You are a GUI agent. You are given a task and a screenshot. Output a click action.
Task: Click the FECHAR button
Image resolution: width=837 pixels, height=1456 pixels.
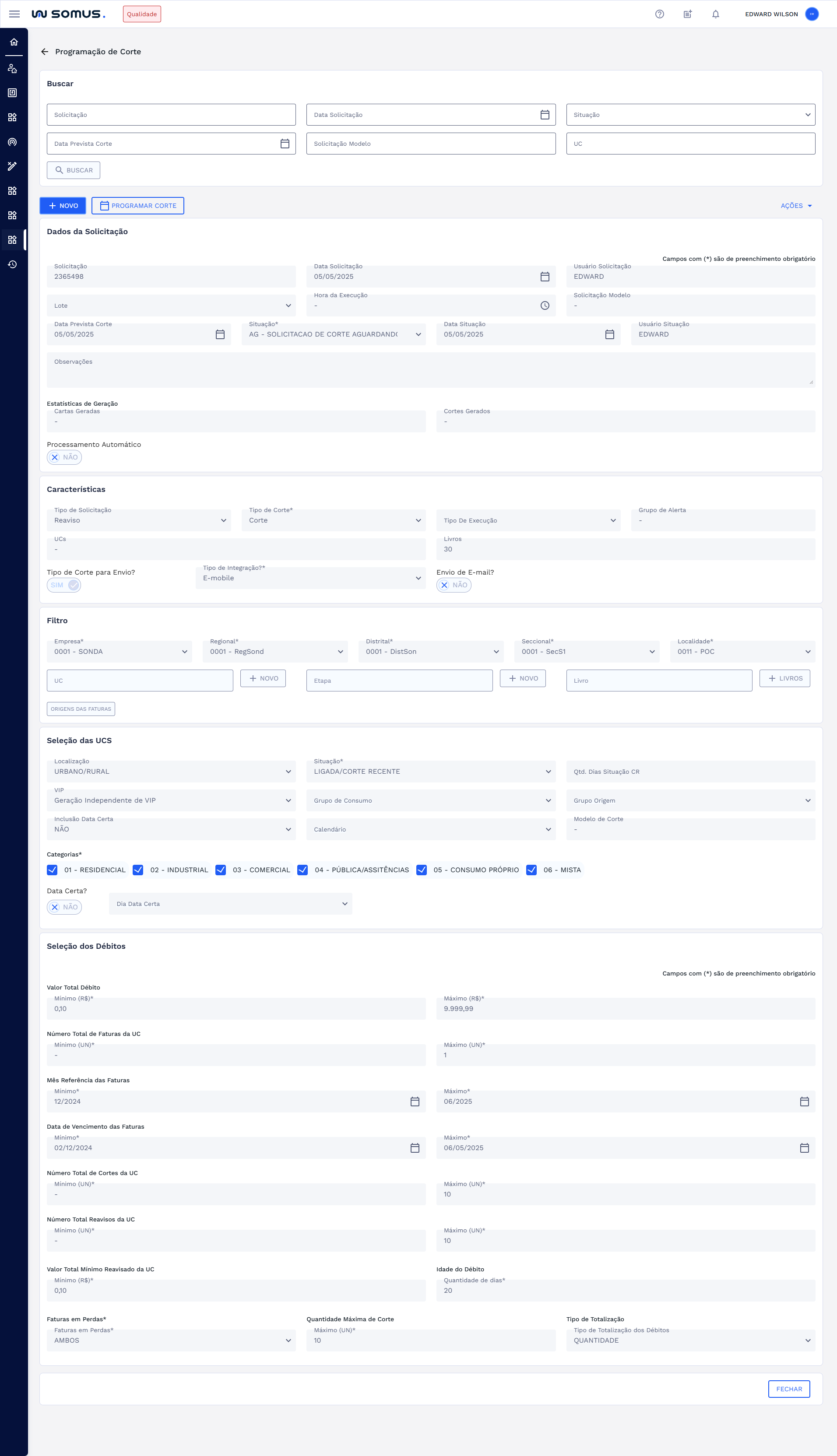pos(789,1389)
